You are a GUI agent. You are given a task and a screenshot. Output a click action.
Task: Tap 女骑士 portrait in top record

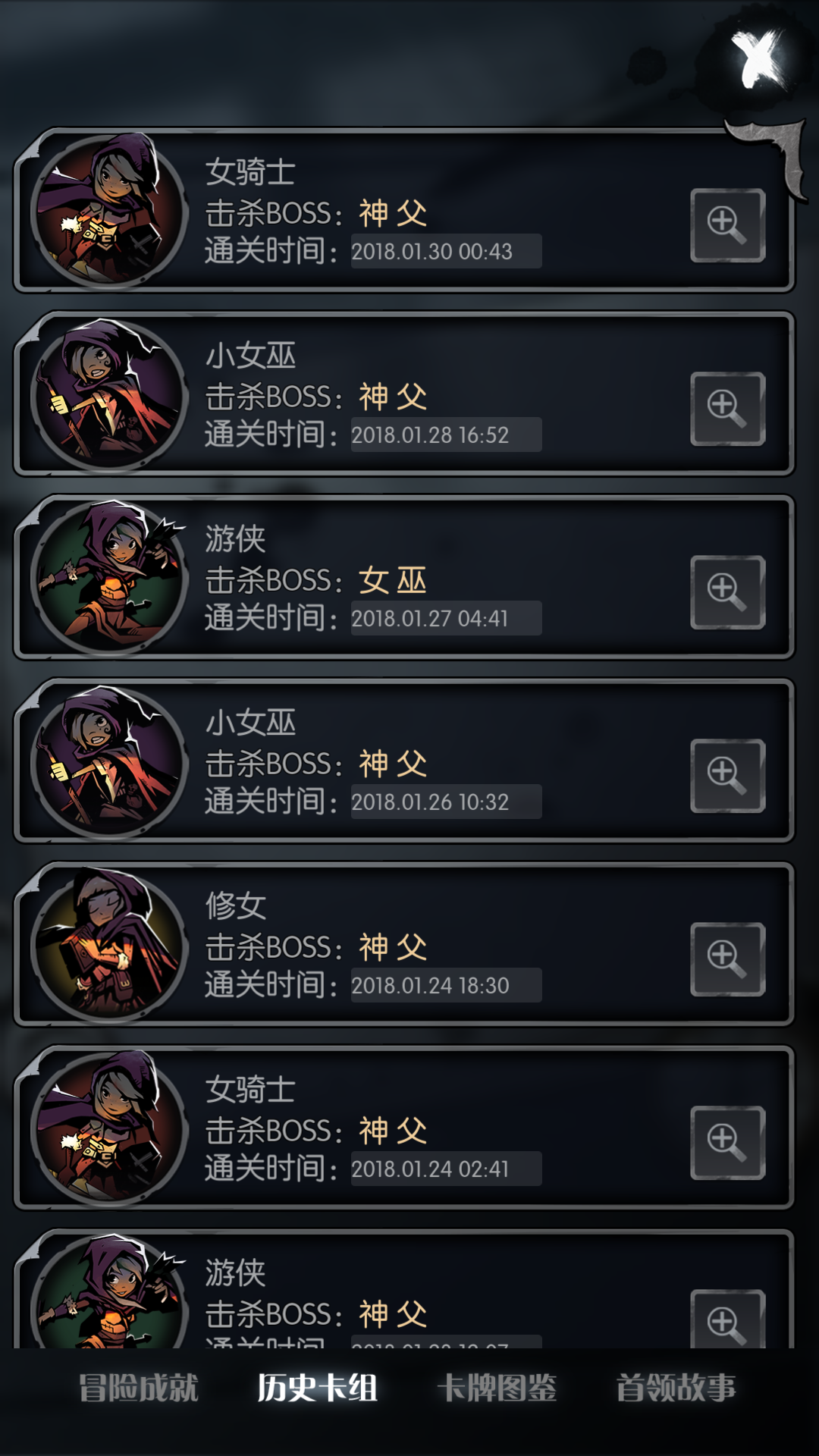pos(108,211)
